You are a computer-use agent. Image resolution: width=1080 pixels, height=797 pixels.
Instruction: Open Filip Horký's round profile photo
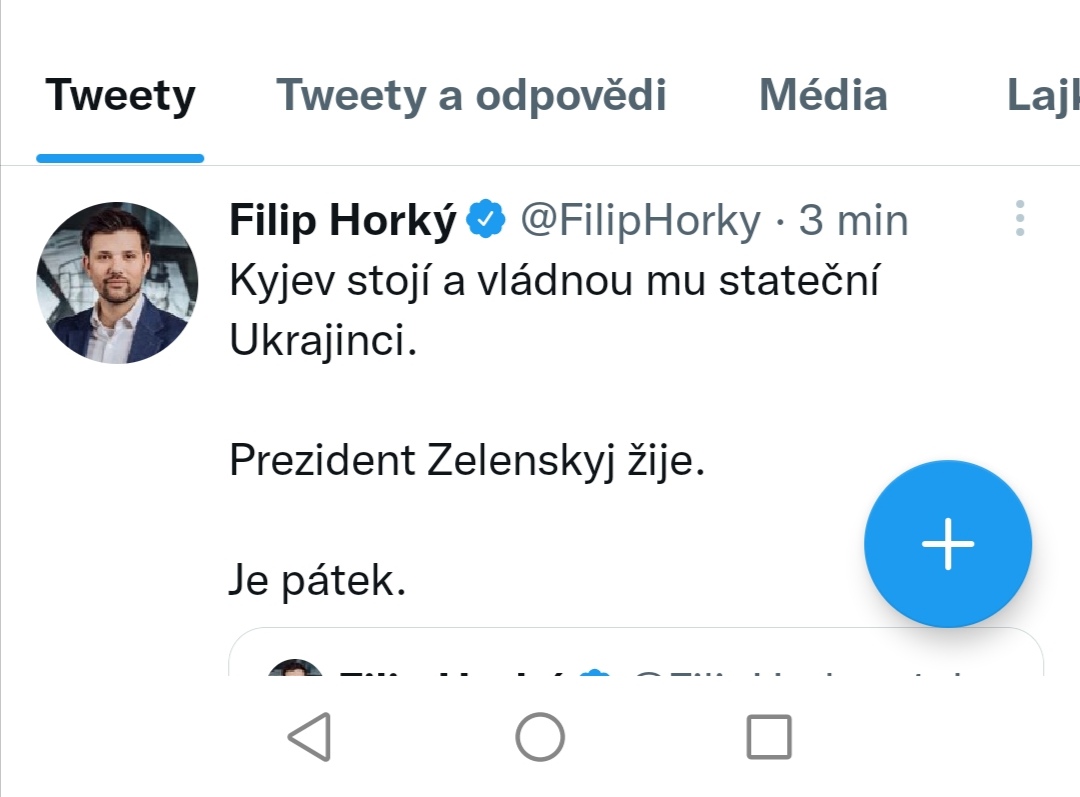coord(117,282)
